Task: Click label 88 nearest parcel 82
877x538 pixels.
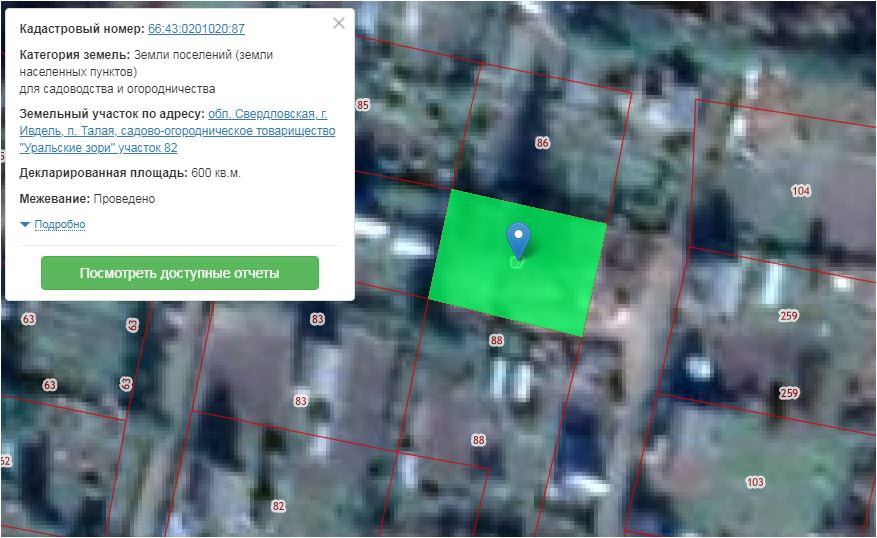Action: click(479, 440)
